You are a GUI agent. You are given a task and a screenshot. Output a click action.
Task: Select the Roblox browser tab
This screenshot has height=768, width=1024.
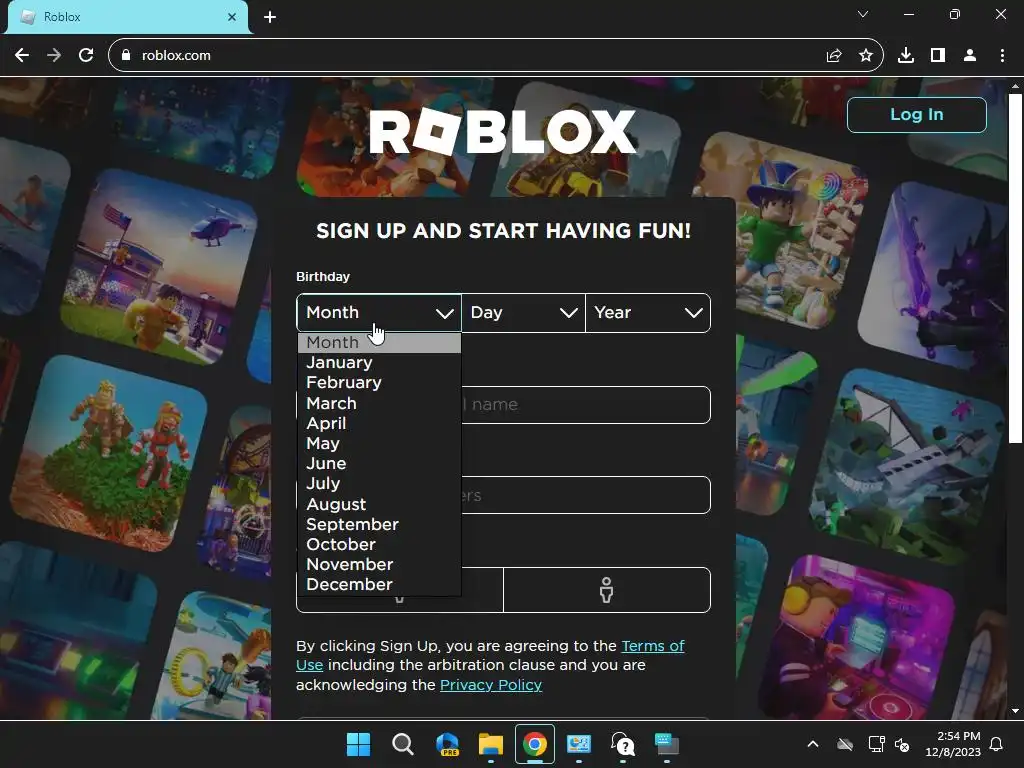coord(128,17)
